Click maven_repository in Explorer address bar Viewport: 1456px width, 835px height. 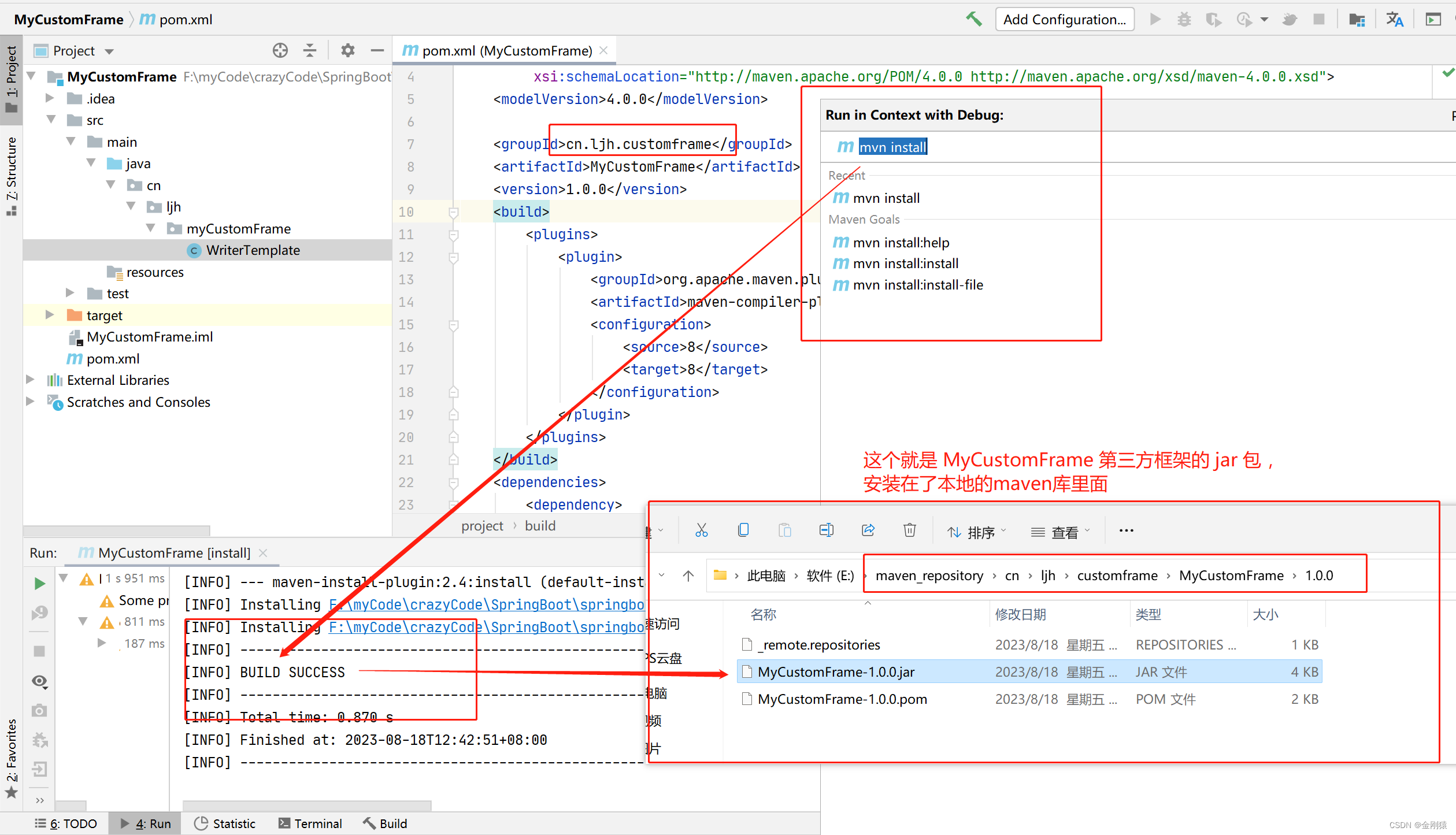coord(929,576)
